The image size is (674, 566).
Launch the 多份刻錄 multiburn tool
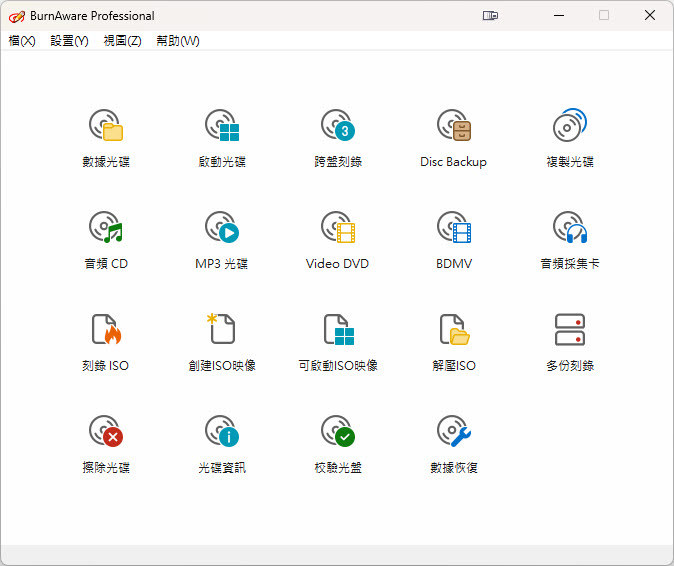tap(570, 331)
